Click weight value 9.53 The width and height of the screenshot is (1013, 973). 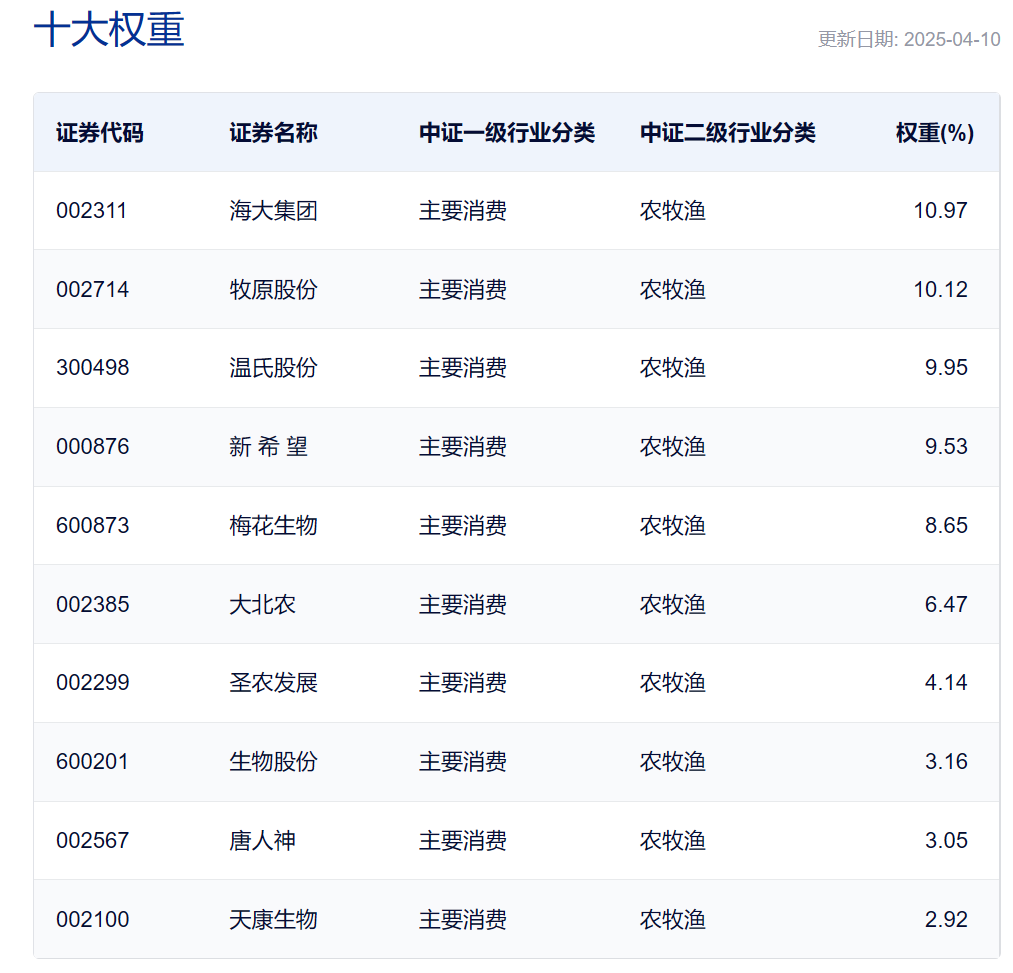point(946,446)
